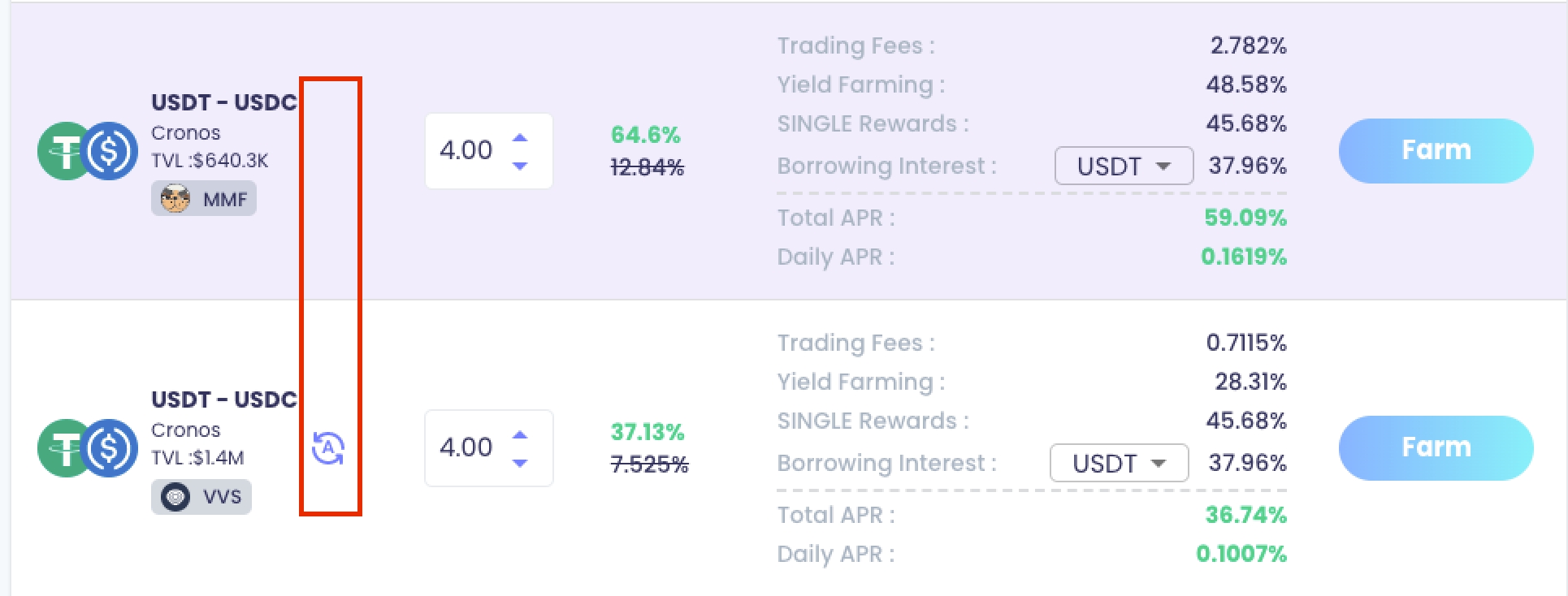
Task: Click the MMF pool token pair icon
Action: tap(88, 151)
